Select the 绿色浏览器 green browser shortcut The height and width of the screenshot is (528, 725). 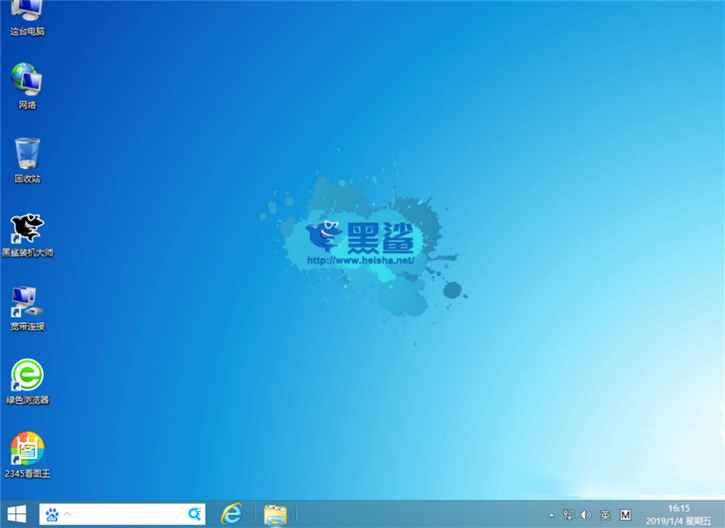pyautogui.click(x=27, y=379)
